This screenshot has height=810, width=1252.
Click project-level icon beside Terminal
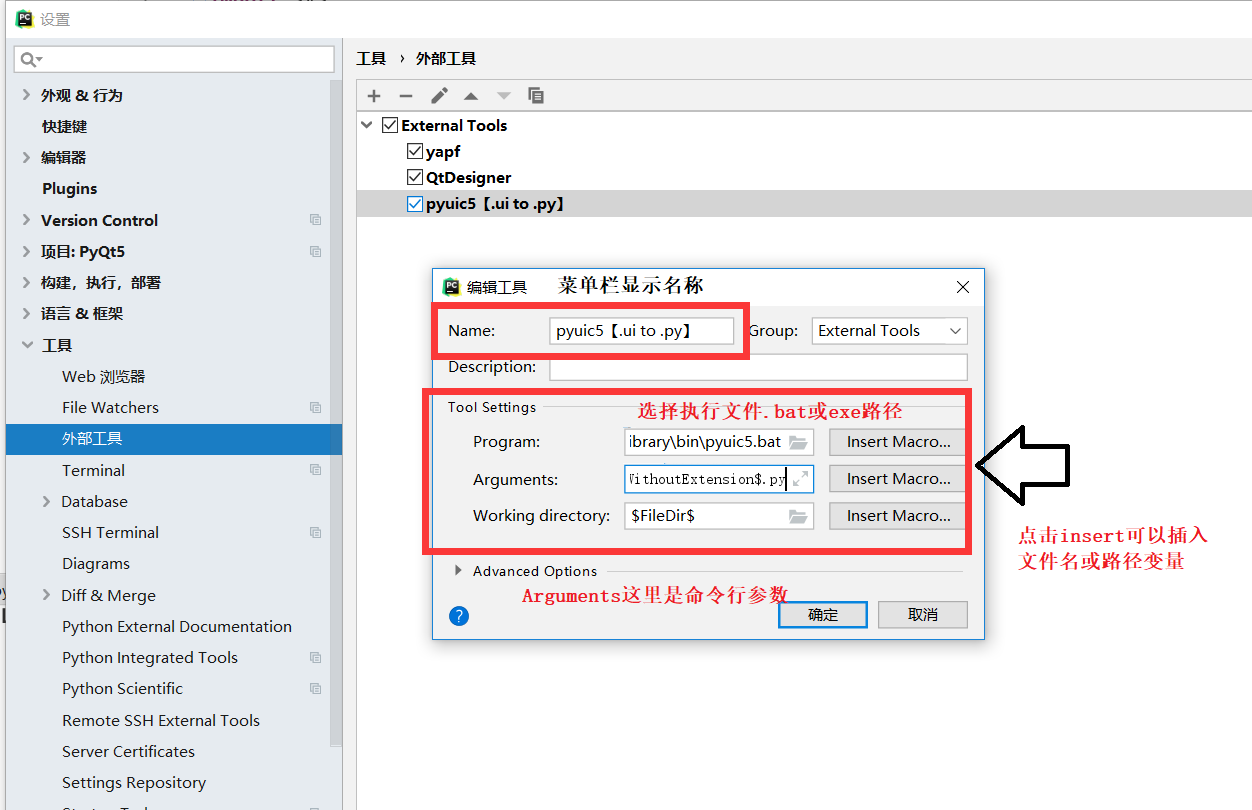[316, 470]
